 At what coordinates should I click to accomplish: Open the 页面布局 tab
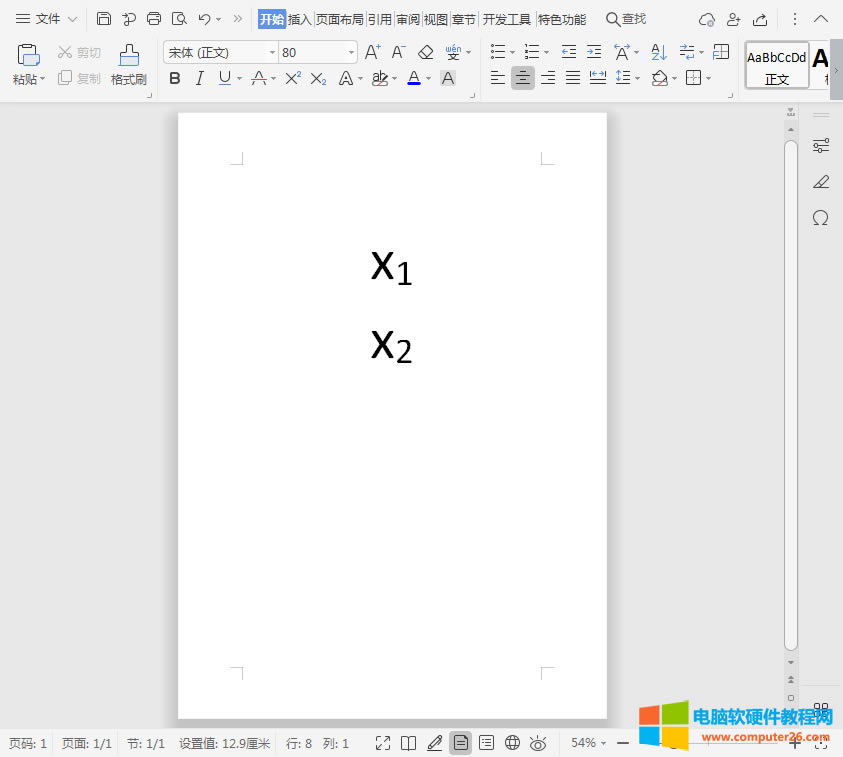click(x=340, y=19)
